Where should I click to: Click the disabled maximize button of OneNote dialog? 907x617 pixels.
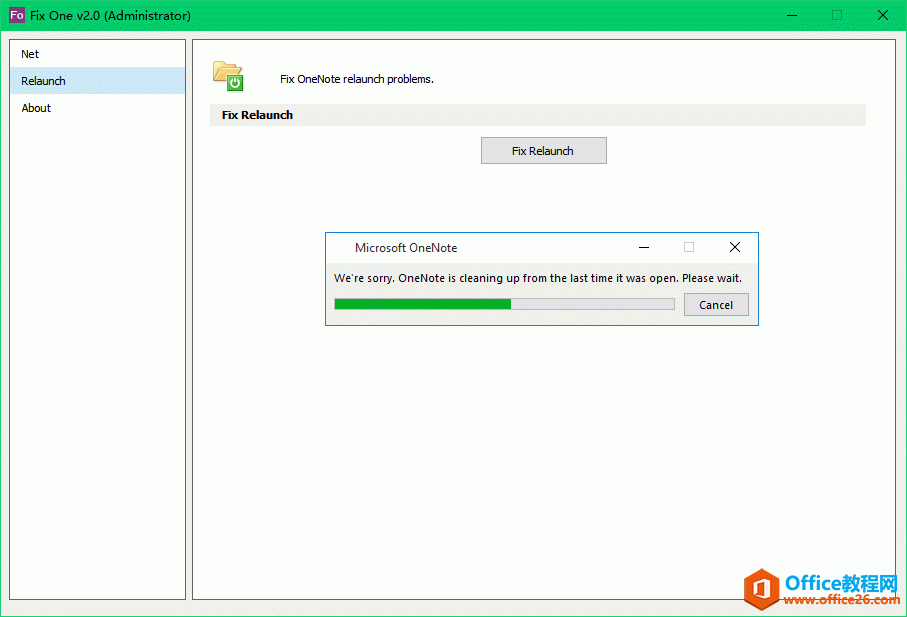pyautogui.click(x=689, y=247)
